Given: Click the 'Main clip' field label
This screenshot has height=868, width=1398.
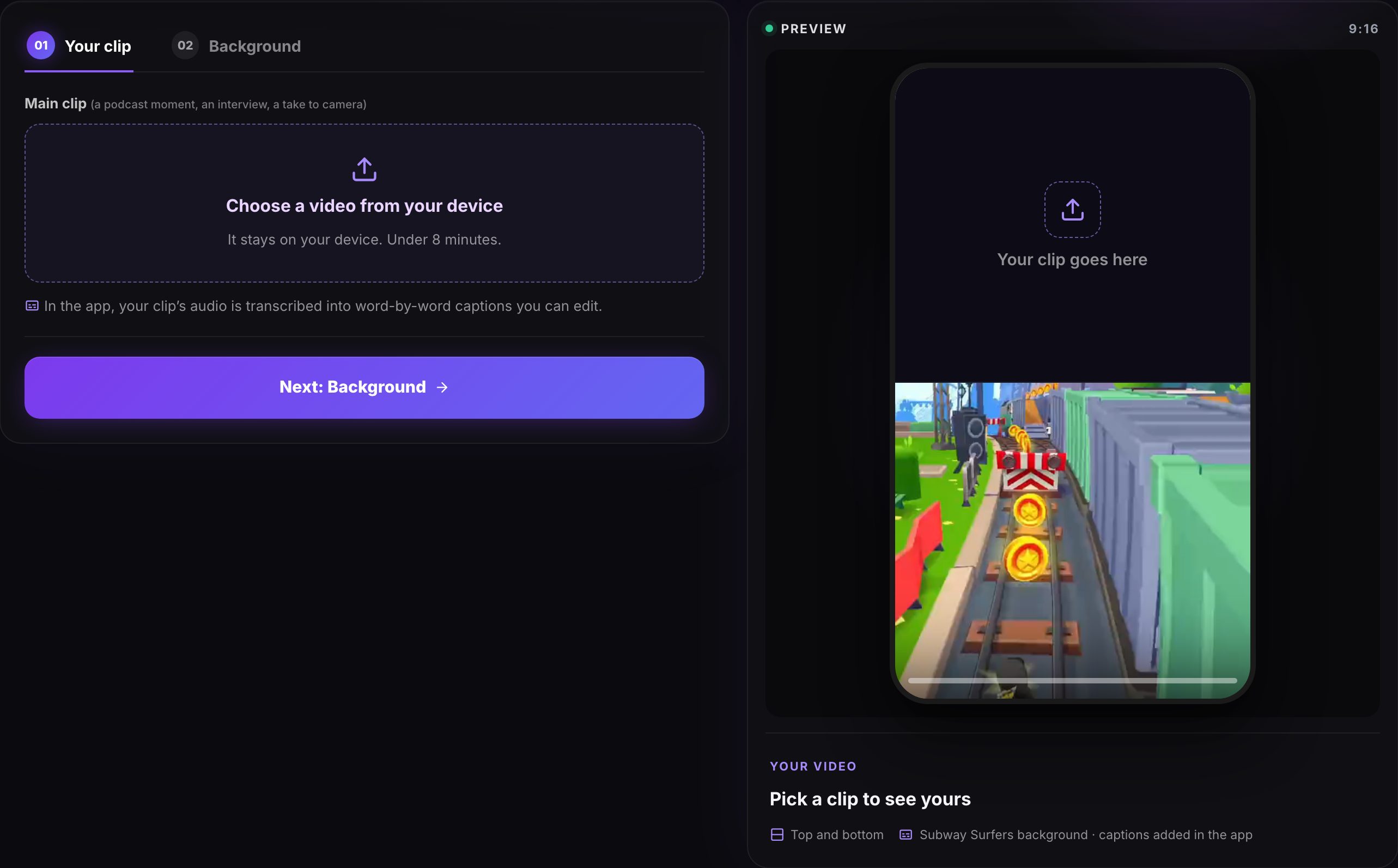Looking at the screenshot, I should click(x=55, y=103).
